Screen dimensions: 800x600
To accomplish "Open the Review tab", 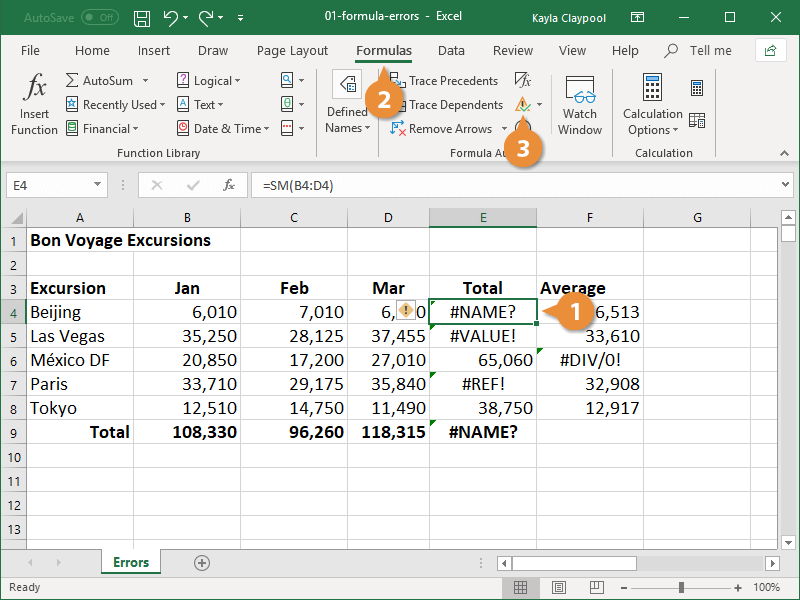I will [513, 51].
